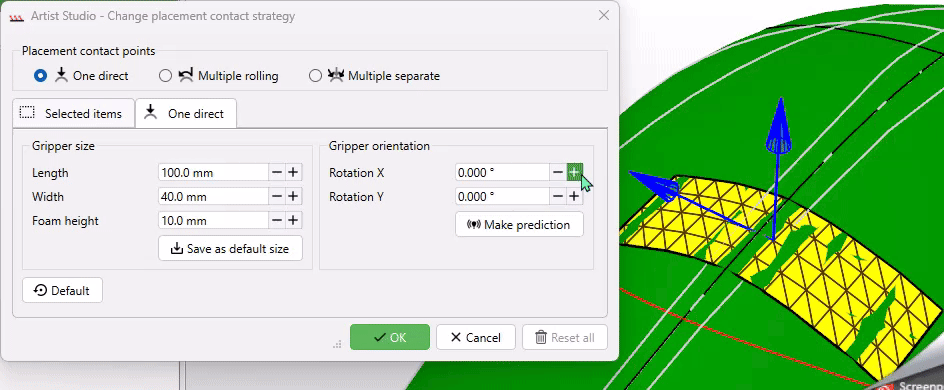This screenshot has height=390, width=944.
Task: Select the One direct radio button
Action: coord(40,76)
